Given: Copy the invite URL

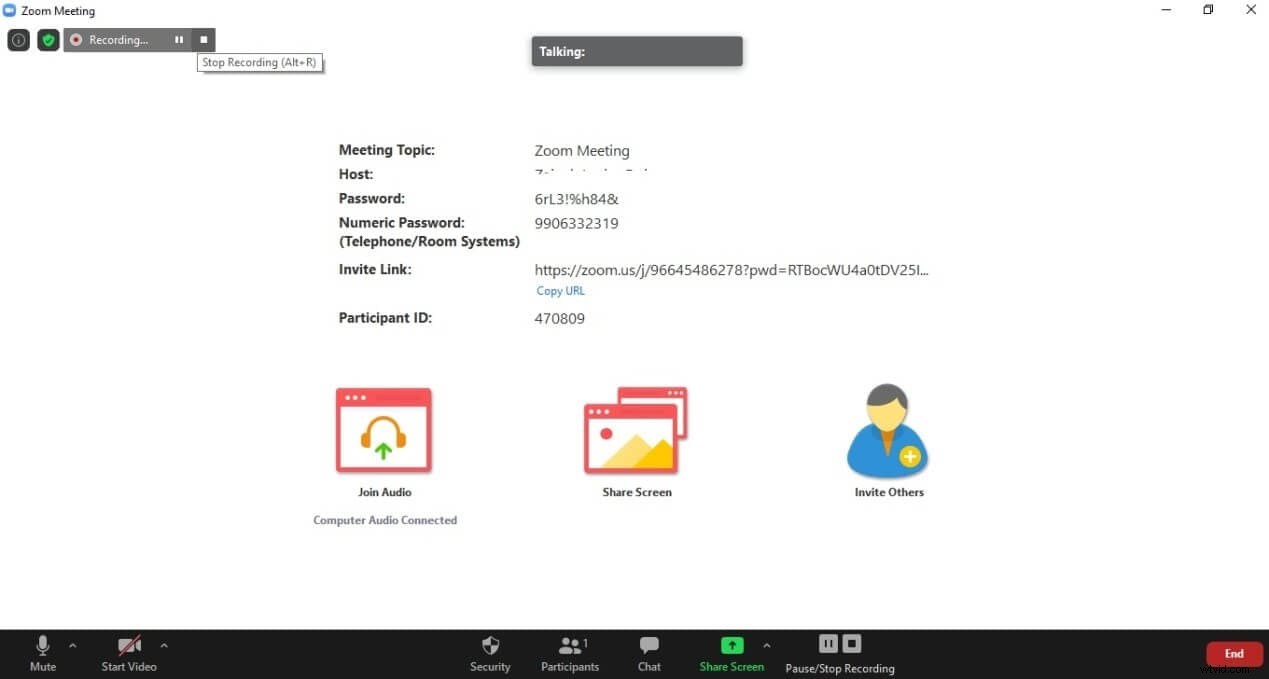Looking at the screenshot, I should click(x=560, y=290).
